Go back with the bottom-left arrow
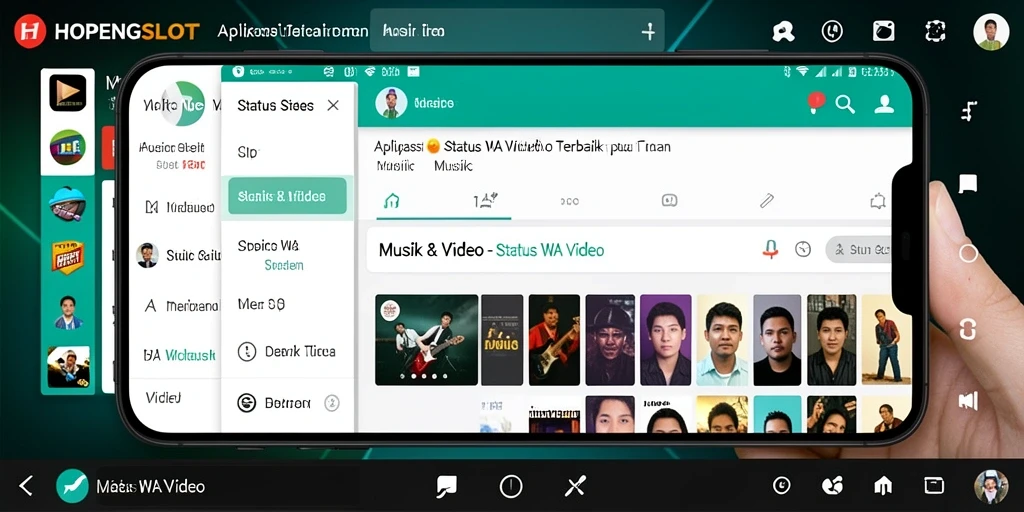 pyautogui.click(x=25, y=485)
